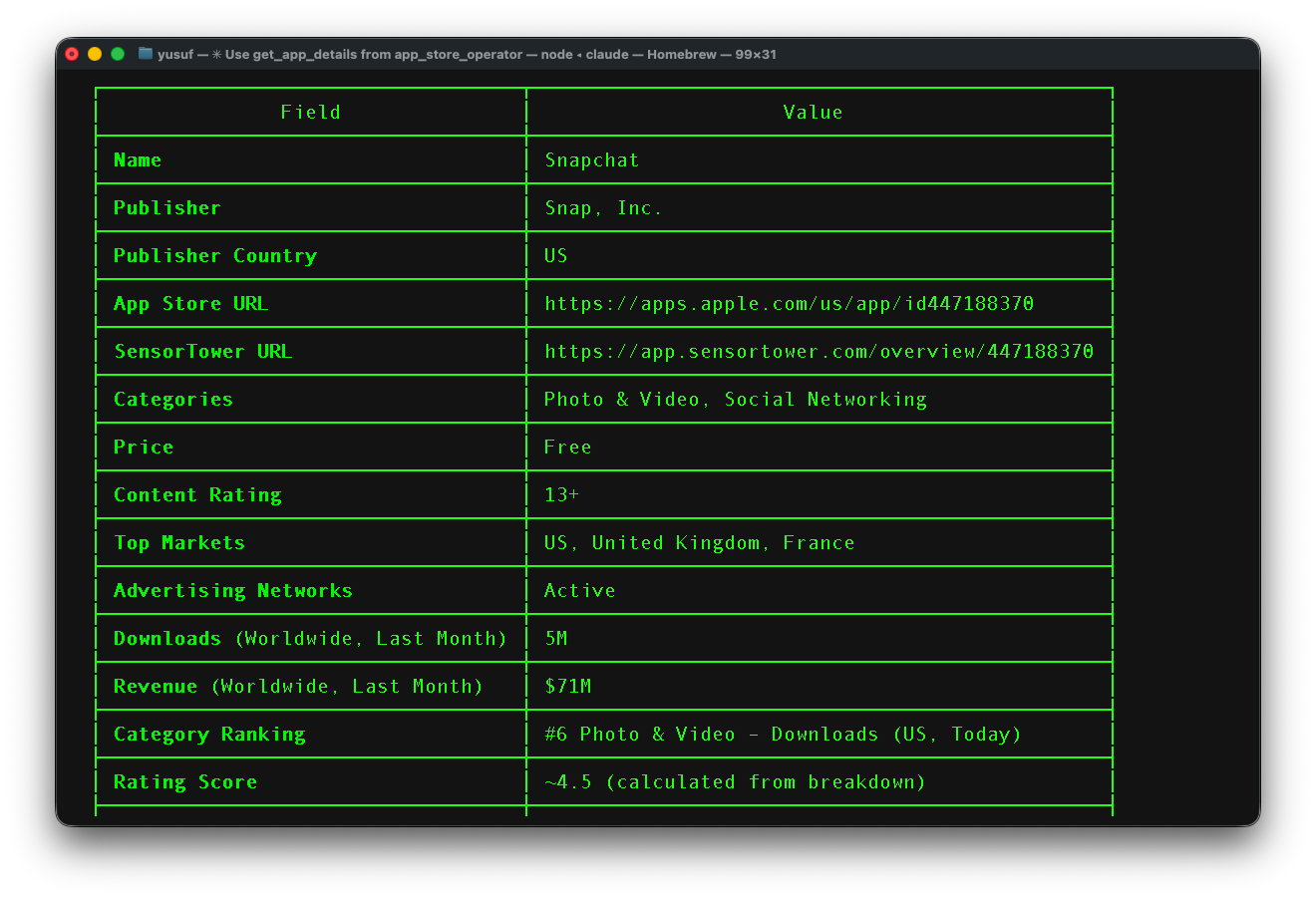Click 'Downloads (Worldwide, Last Month)' label
This screenshot has width=1316, height=900.
[x=310, y=639]
